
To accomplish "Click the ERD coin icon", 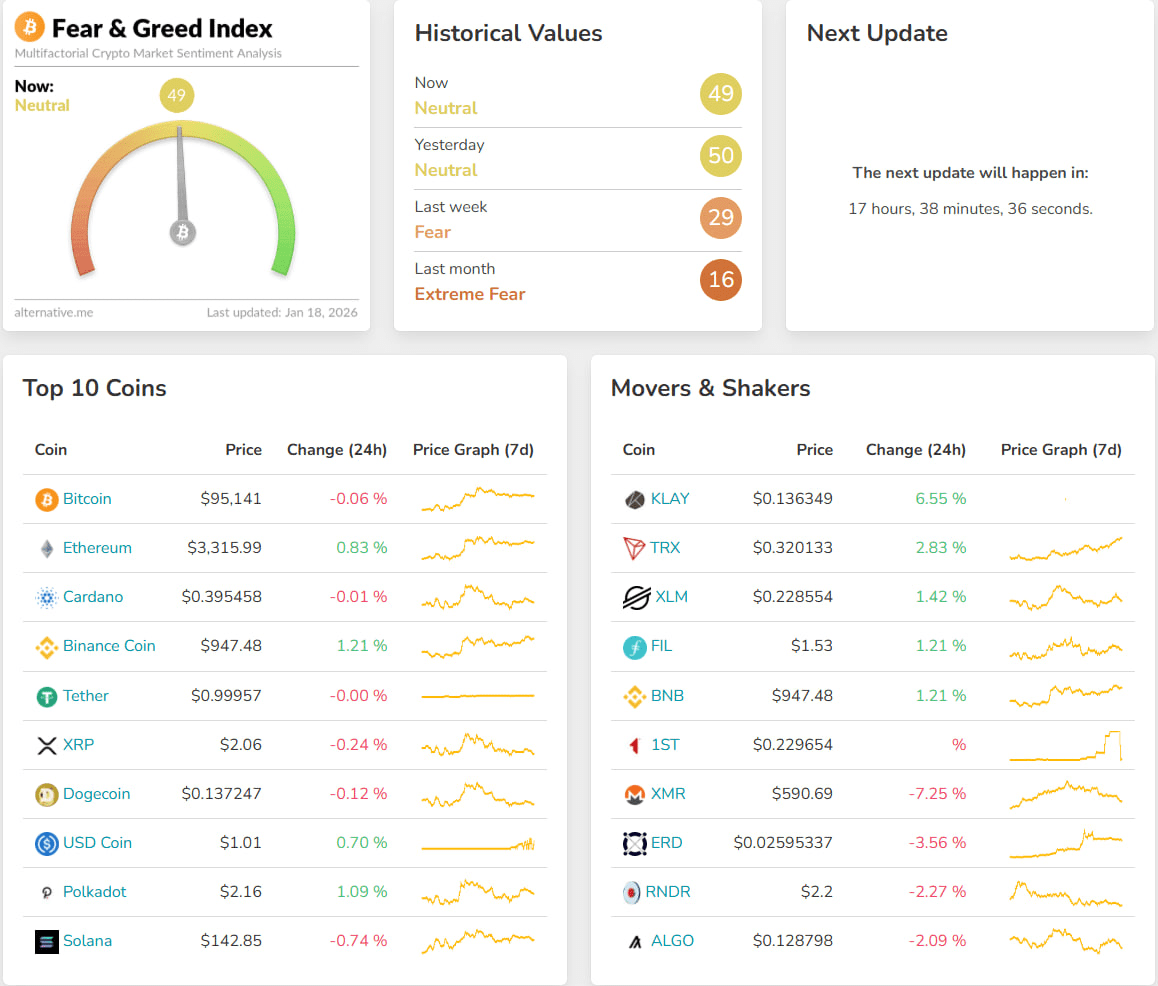I will click(634, 843).
